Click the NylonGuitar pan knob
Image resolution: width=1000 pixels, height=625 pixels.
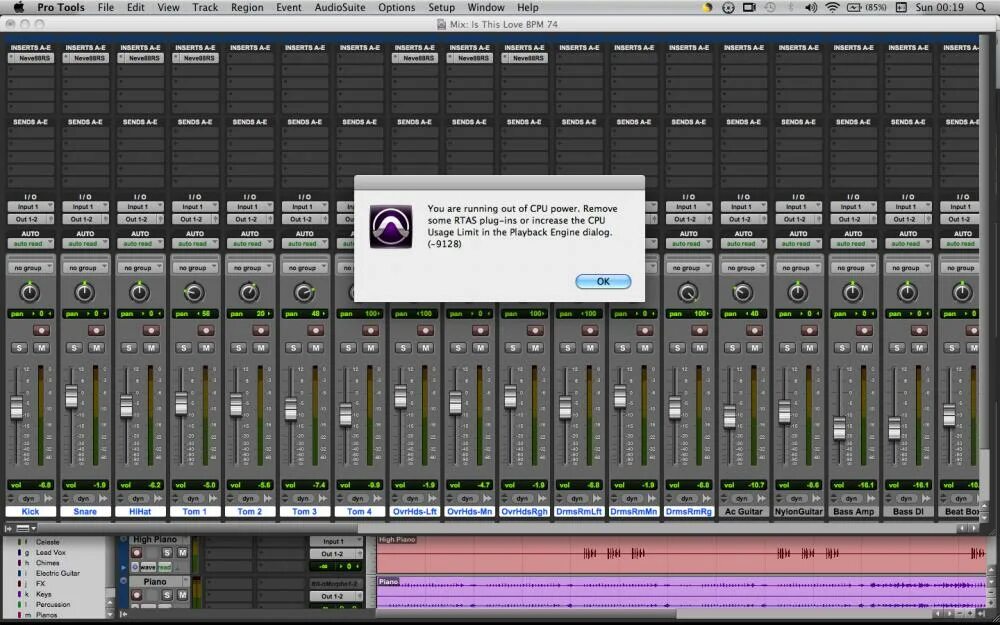[797, 293]
